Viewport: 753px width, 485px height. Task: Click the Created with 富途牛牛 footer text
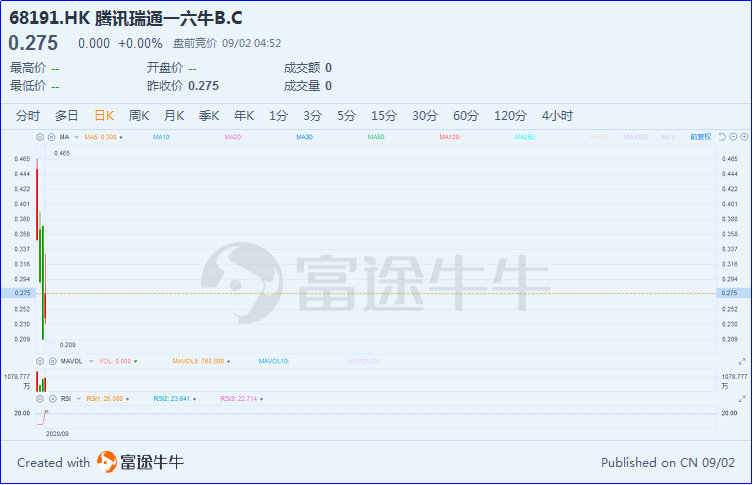(x=100, y=462)
